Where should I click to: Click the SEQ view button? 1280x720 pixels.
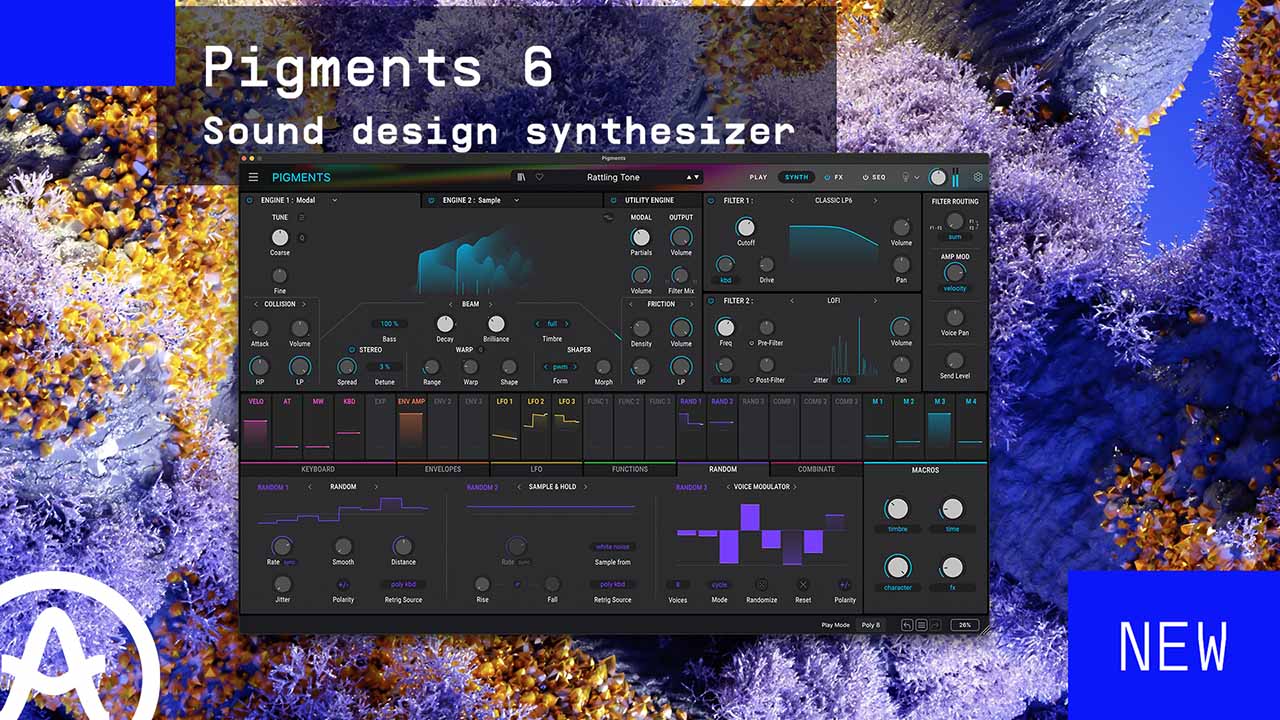(874, 177)
